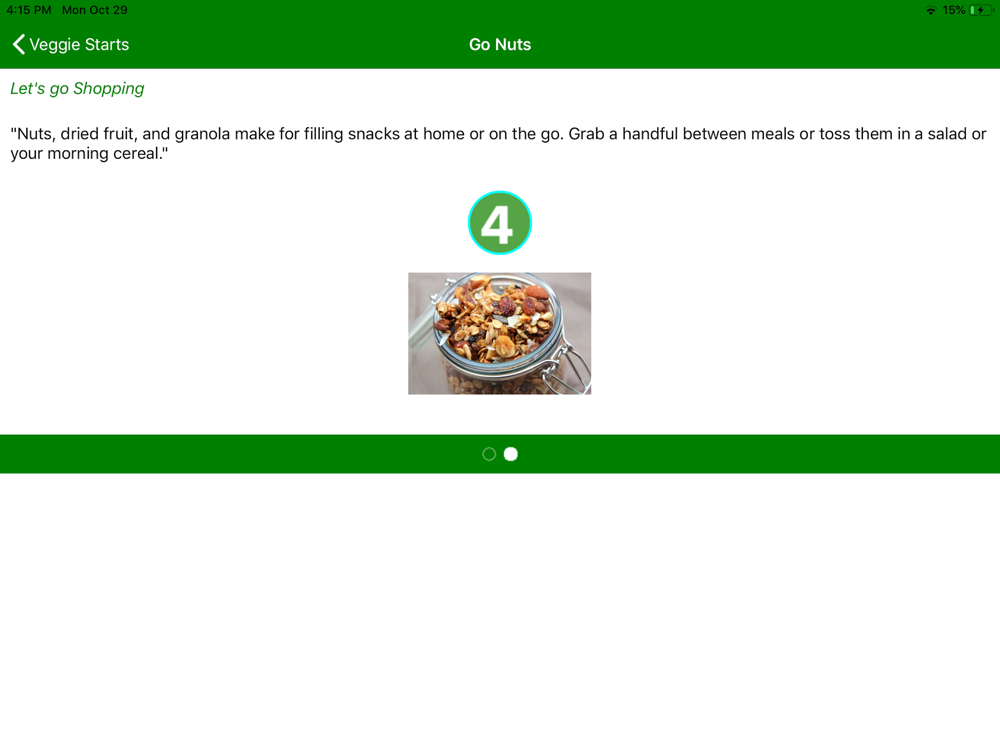Tap the battery charging icon
This screenshot has width=1000, height=750.
[x=981, y=10]
